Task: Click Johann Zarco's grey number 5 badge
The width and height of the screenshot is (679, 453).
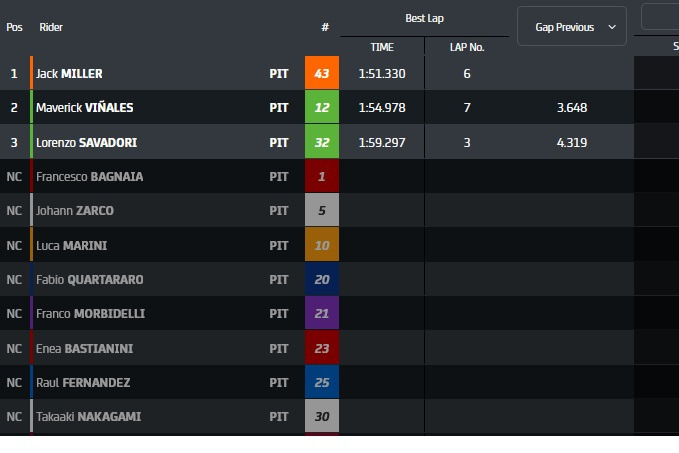Action: click(x=322, y=210)
